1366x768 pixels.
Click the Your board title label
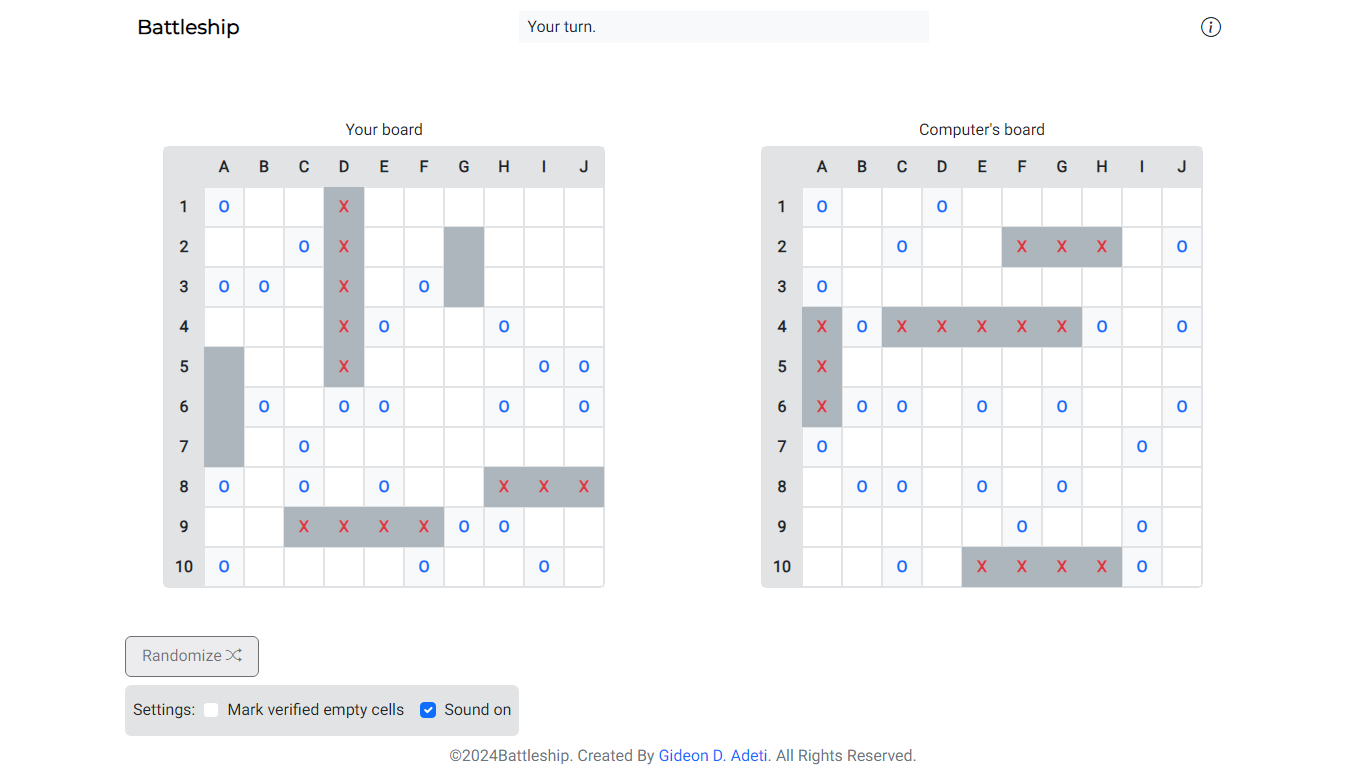click(384, 129)
